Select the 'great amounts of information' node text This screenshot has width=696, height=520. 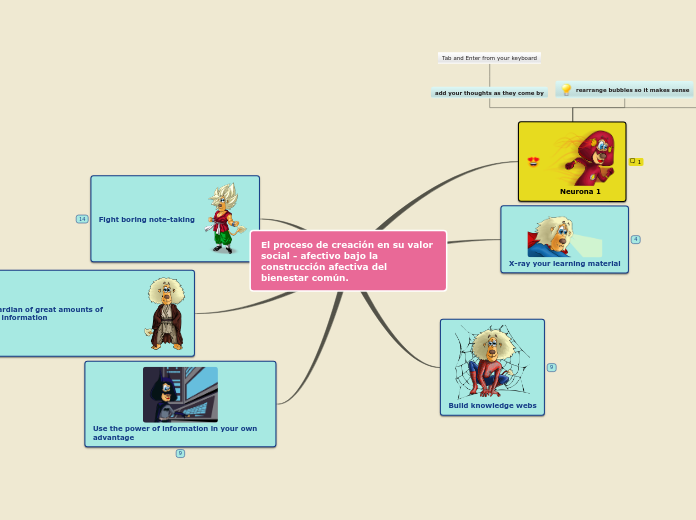(51, 314)
